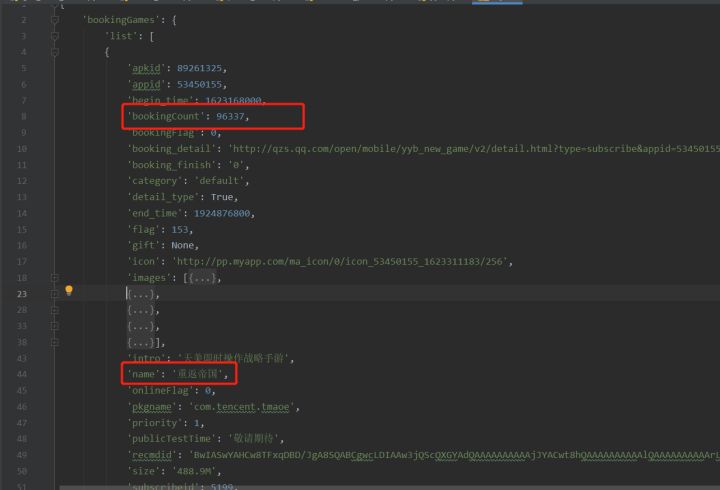
Task: Expand the 'images' fold marker on line 18
Action: (55, 278)
